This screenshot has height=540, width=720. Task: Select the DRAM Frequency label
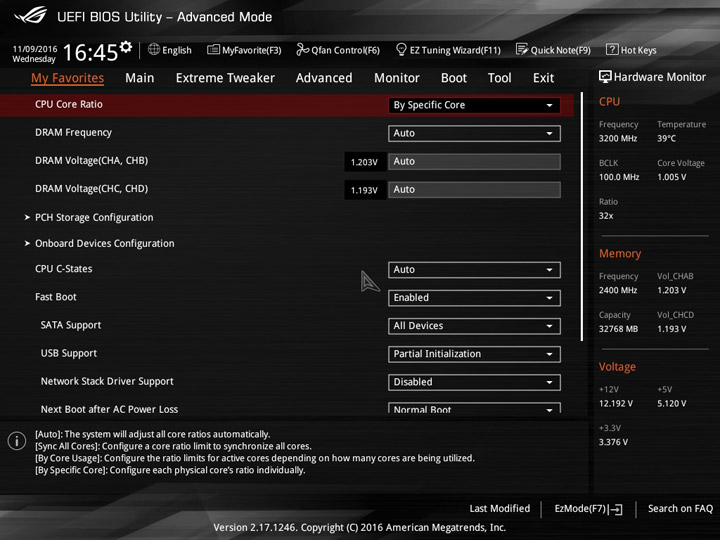(73, 133)
